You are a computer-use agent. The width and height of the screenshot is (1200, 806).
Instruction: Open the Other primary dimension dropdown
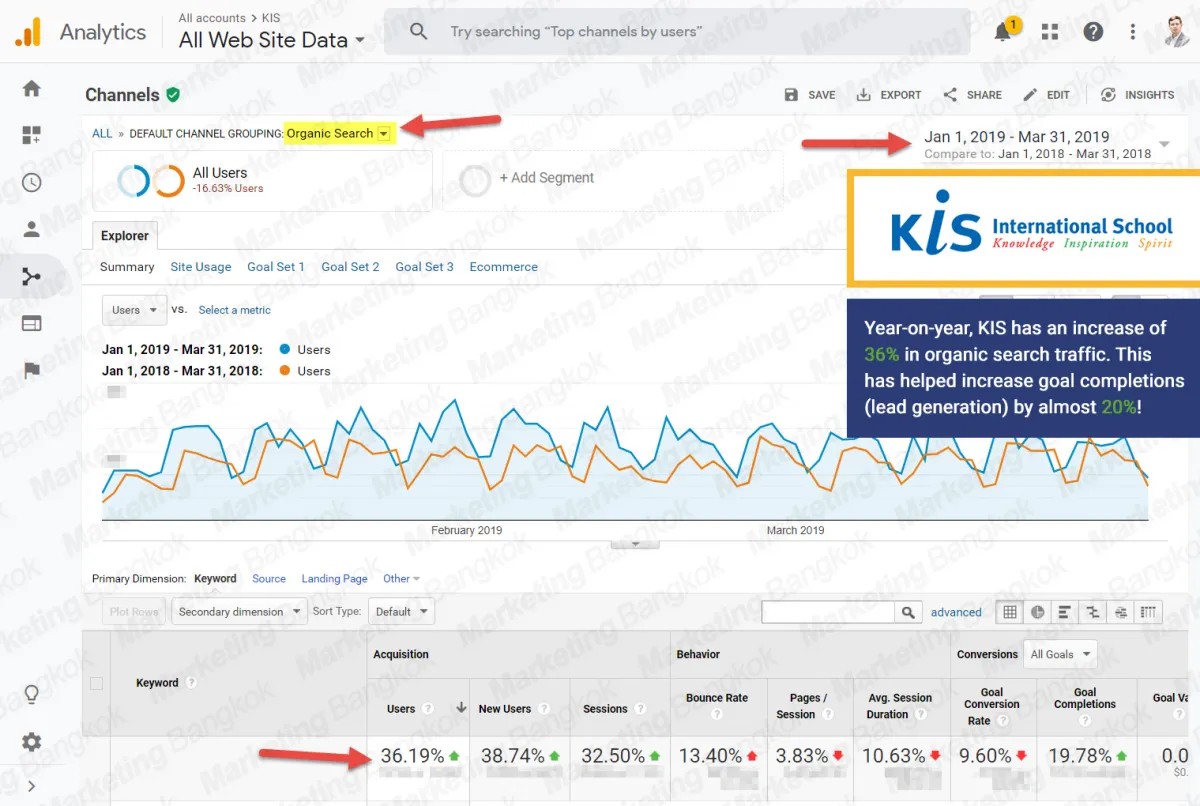tap(401, 578)
